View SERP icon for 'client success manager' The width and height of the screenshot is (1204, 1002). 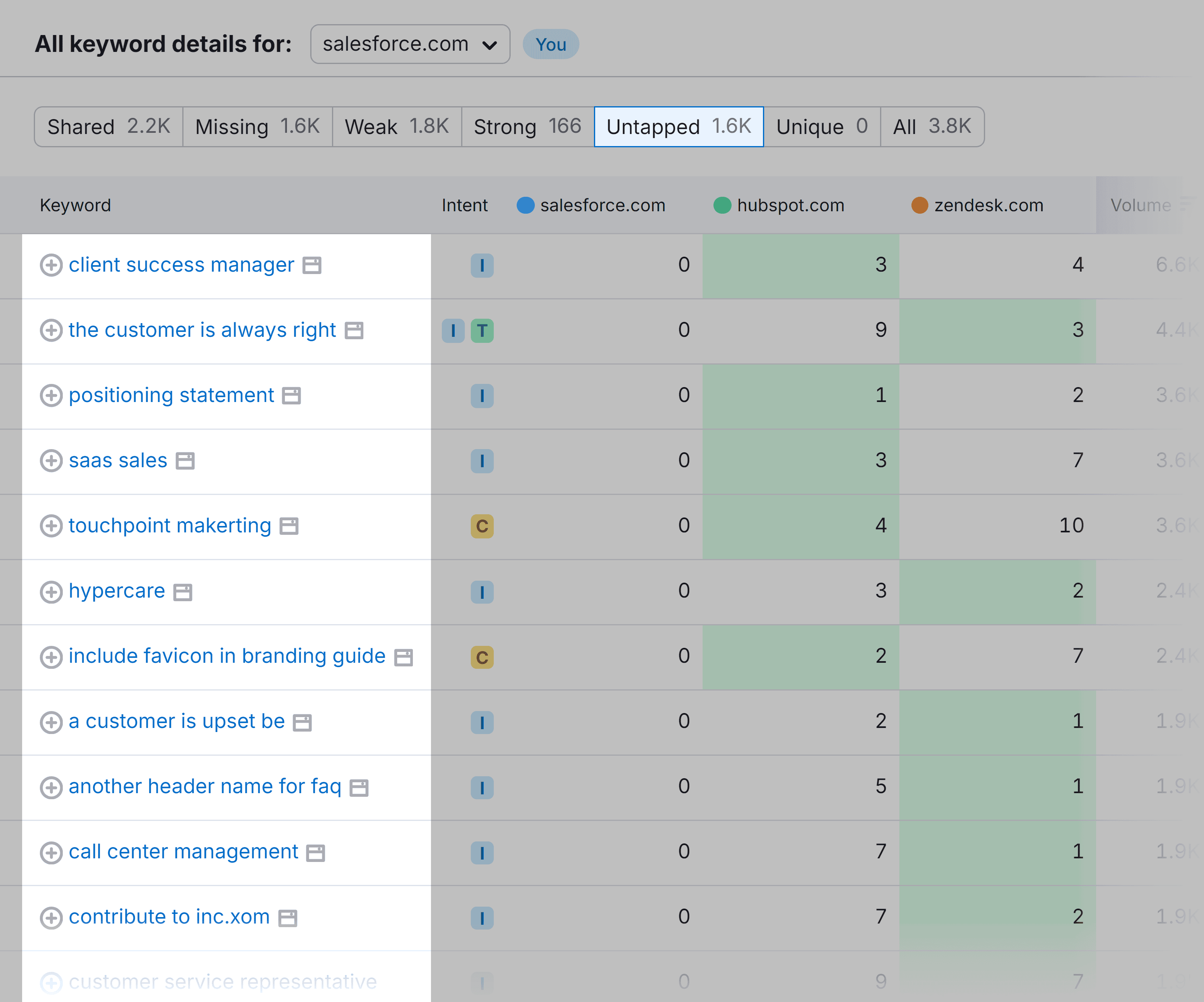click(312, 266)
